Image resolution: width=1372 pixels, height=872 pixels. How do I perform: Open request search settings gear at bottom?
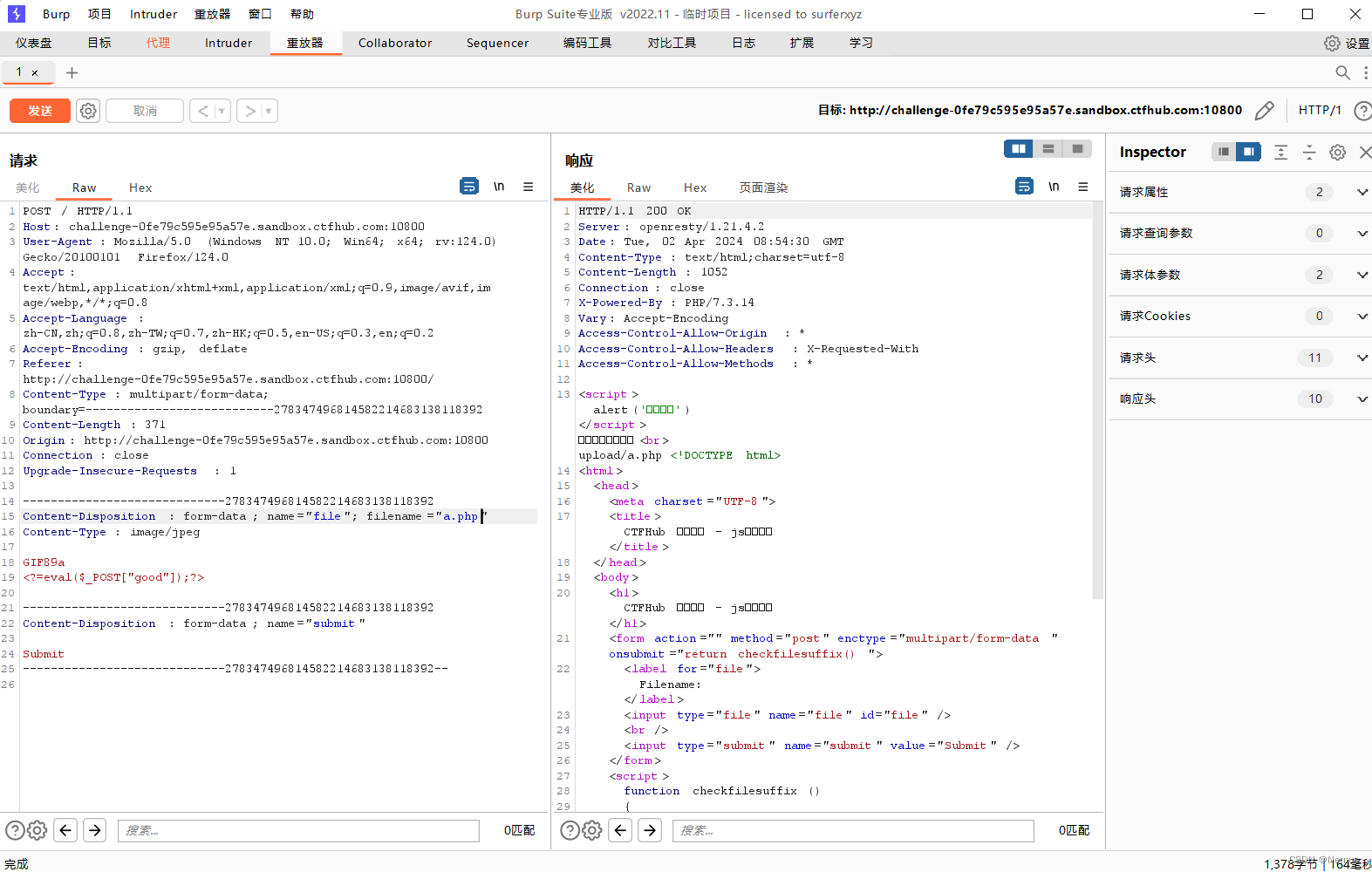pyautogui.click(x=37, y=830)
